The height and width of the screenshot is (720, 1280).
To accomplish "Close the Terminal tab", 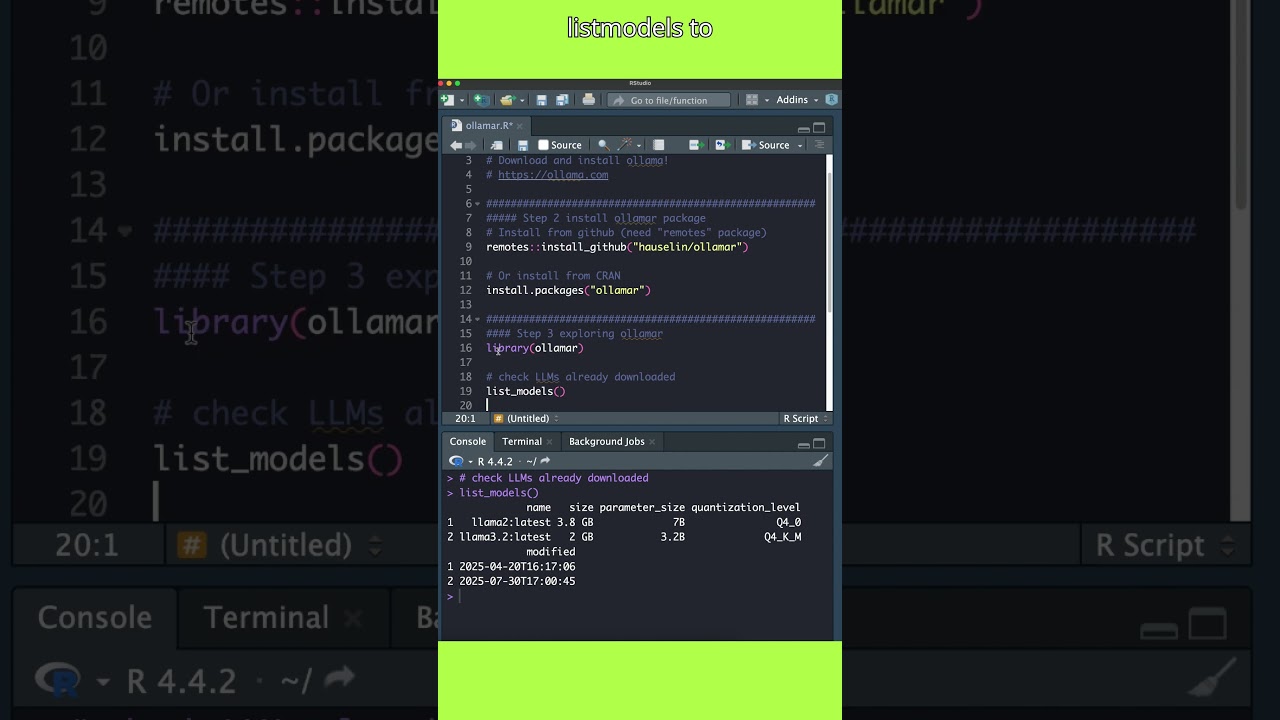I will click(x=549, y=442).
